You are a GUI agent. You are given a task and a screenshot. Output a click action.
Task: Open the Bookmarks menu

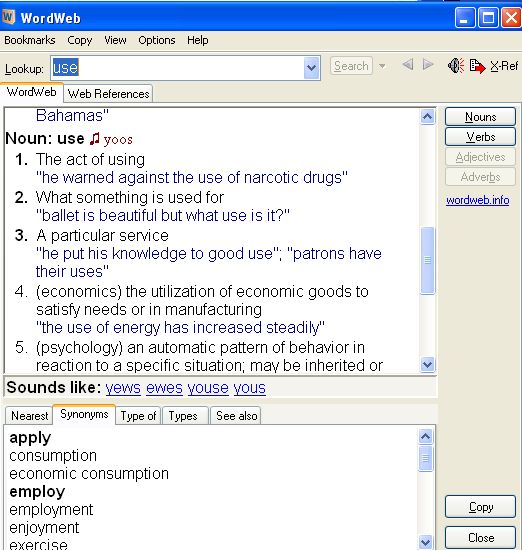coord(30,40)
